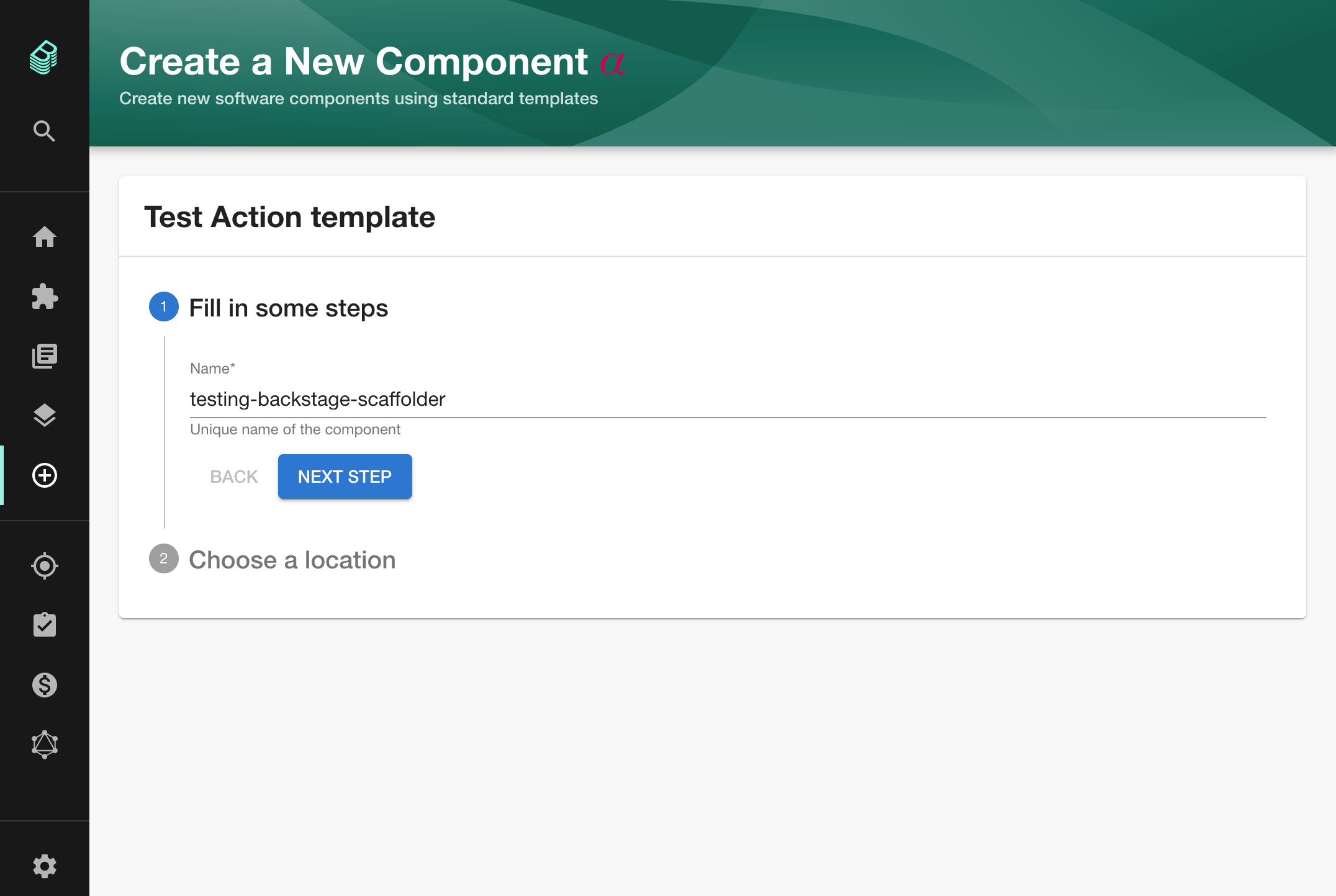Click the Name input field
1336x896 pixels.
(x=726, y=399)
